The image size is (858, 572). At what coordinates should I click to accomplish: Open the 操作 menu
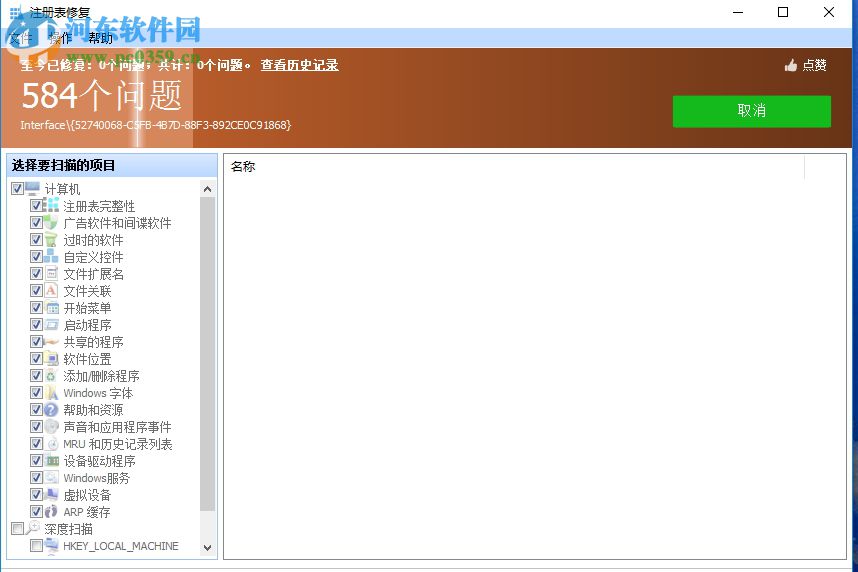[x=60, y=38]
